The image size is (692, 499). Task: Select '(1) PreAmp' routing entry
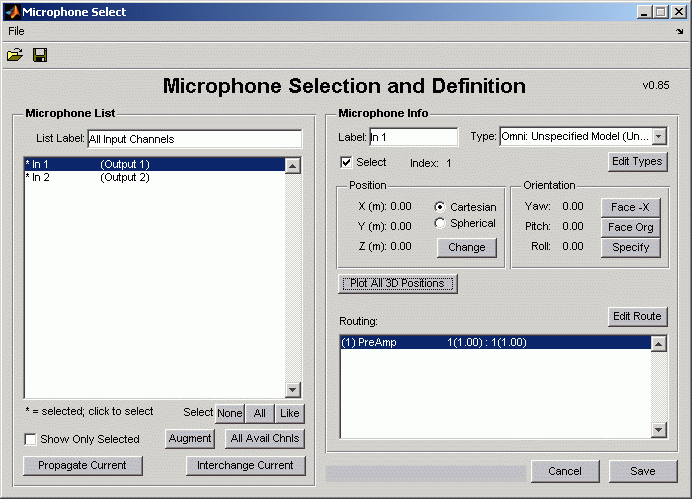click(496, 342)
